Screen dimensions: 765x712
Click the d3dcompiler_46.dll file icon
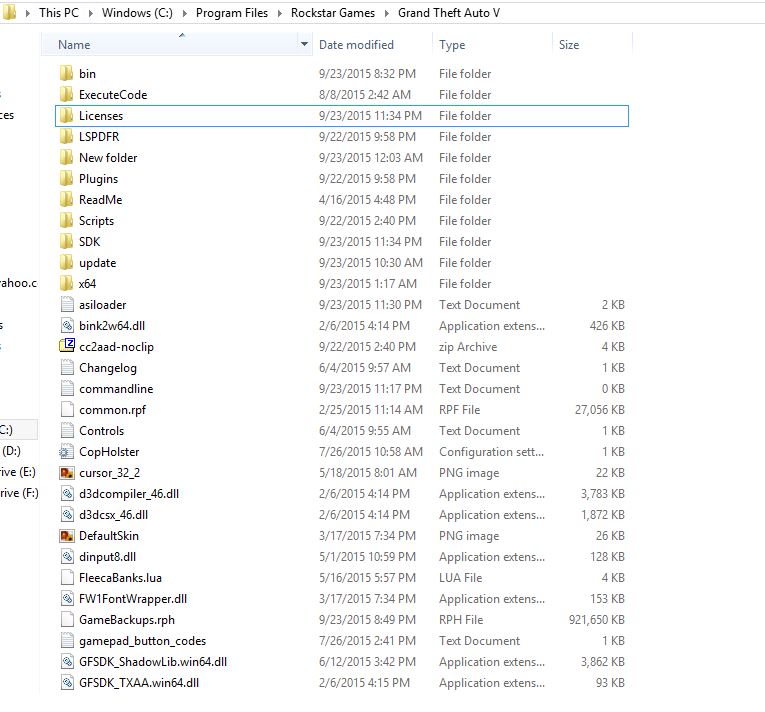click(67, 493)
